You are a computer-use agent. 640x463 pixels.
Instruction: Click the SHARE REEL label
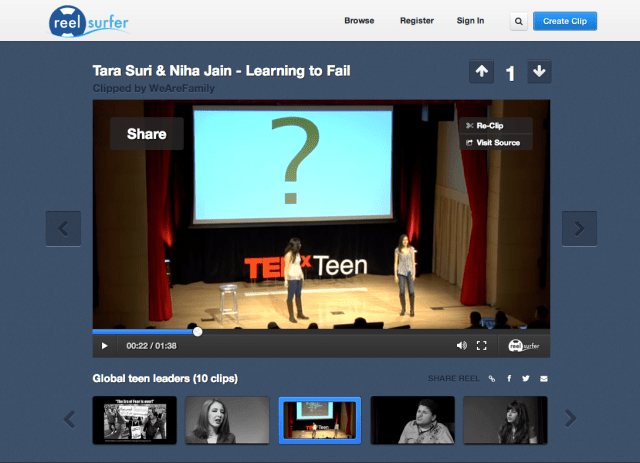pyautogui.click(x=454, y=378)
